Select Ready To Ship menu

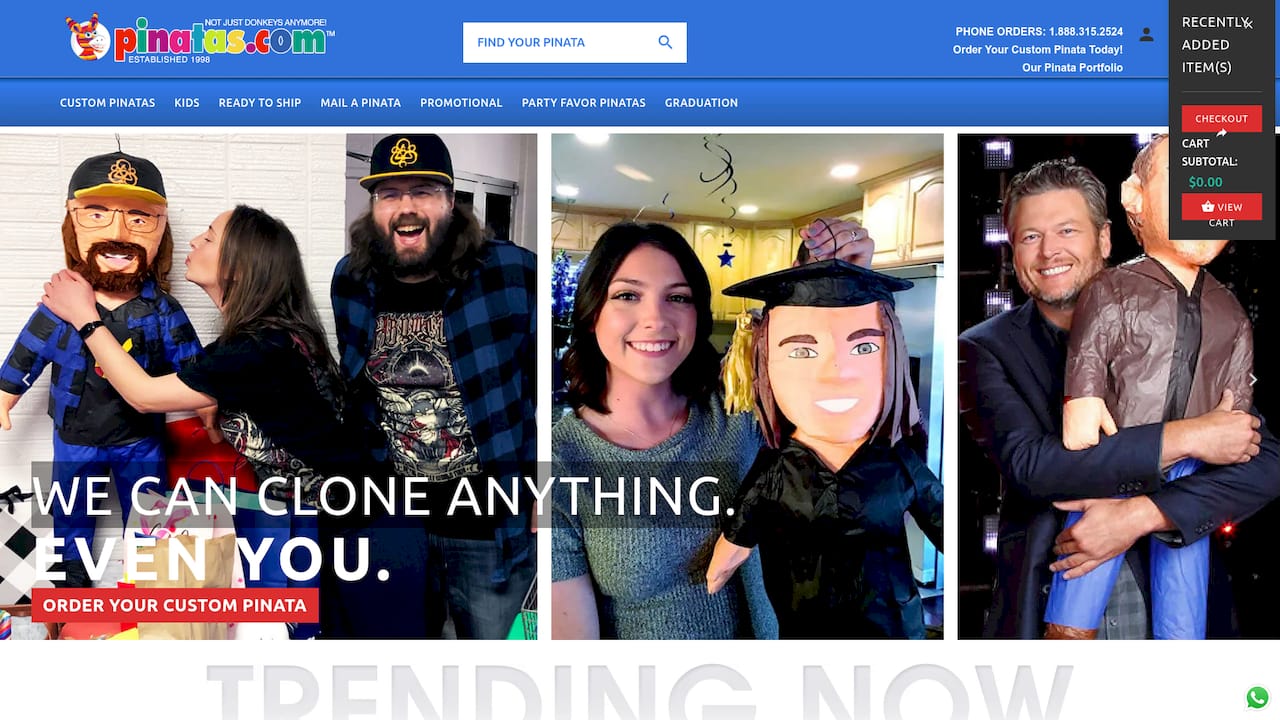pyautogui.click(x=260, y=103)
